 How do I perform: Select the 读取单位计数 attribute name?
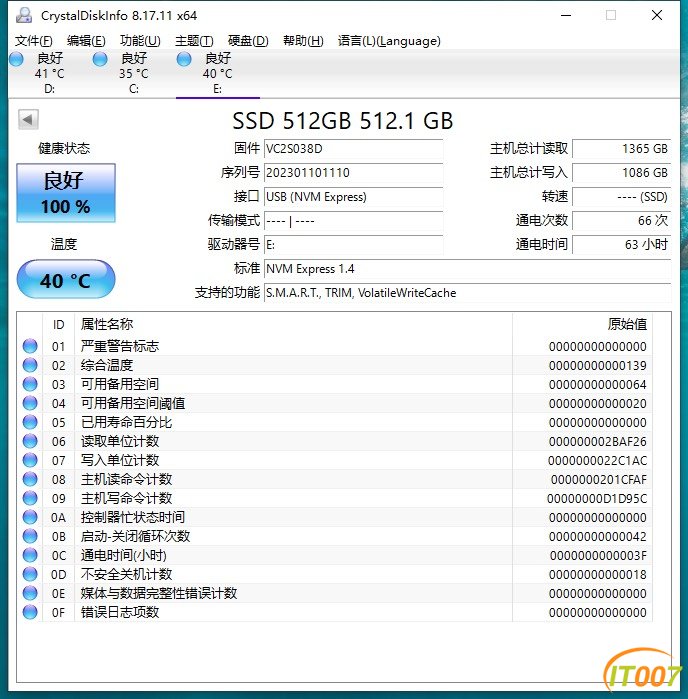click(119, 441)
